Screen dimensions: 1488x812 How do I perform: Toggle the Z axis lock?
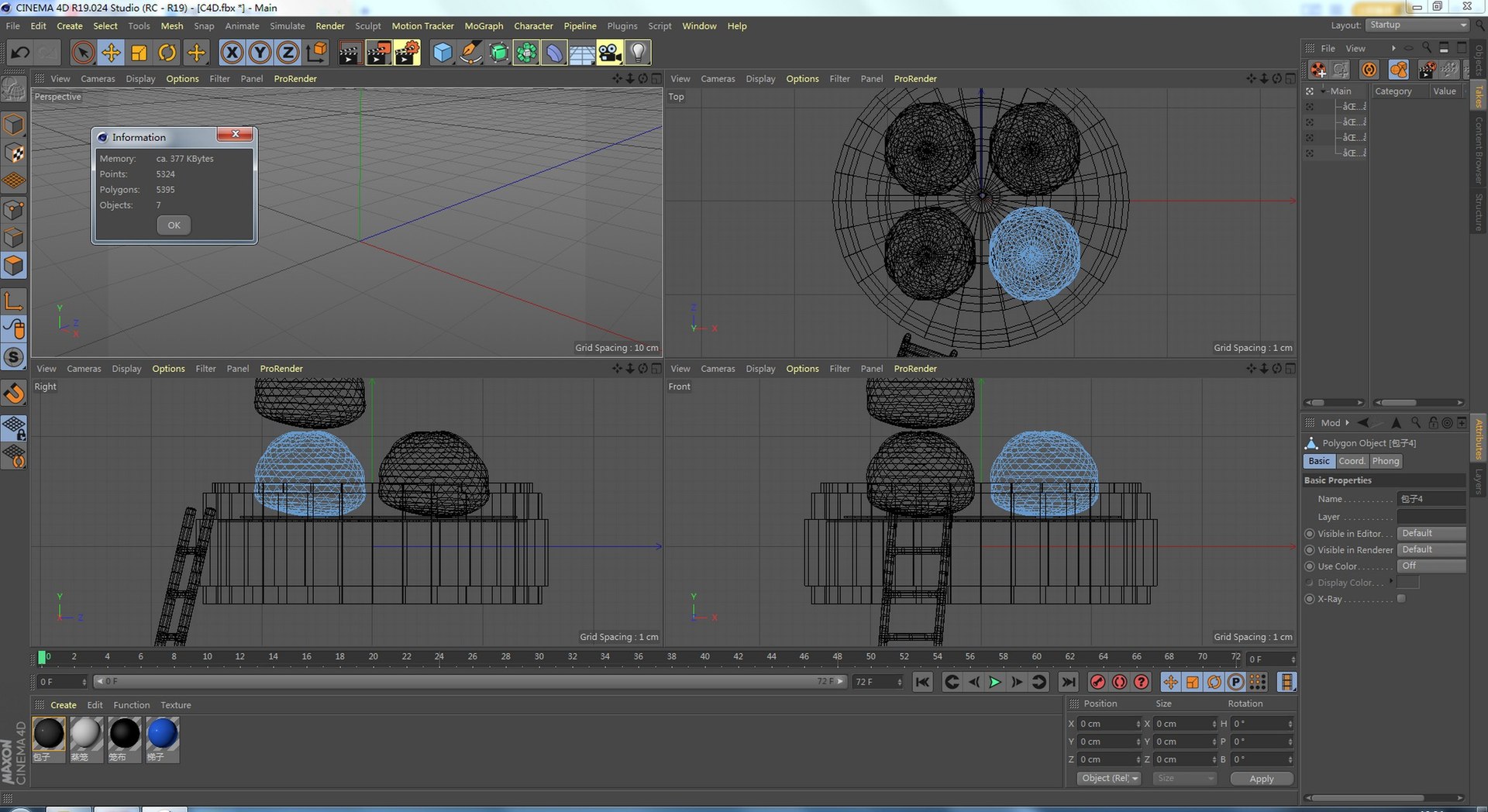[288, 53]
